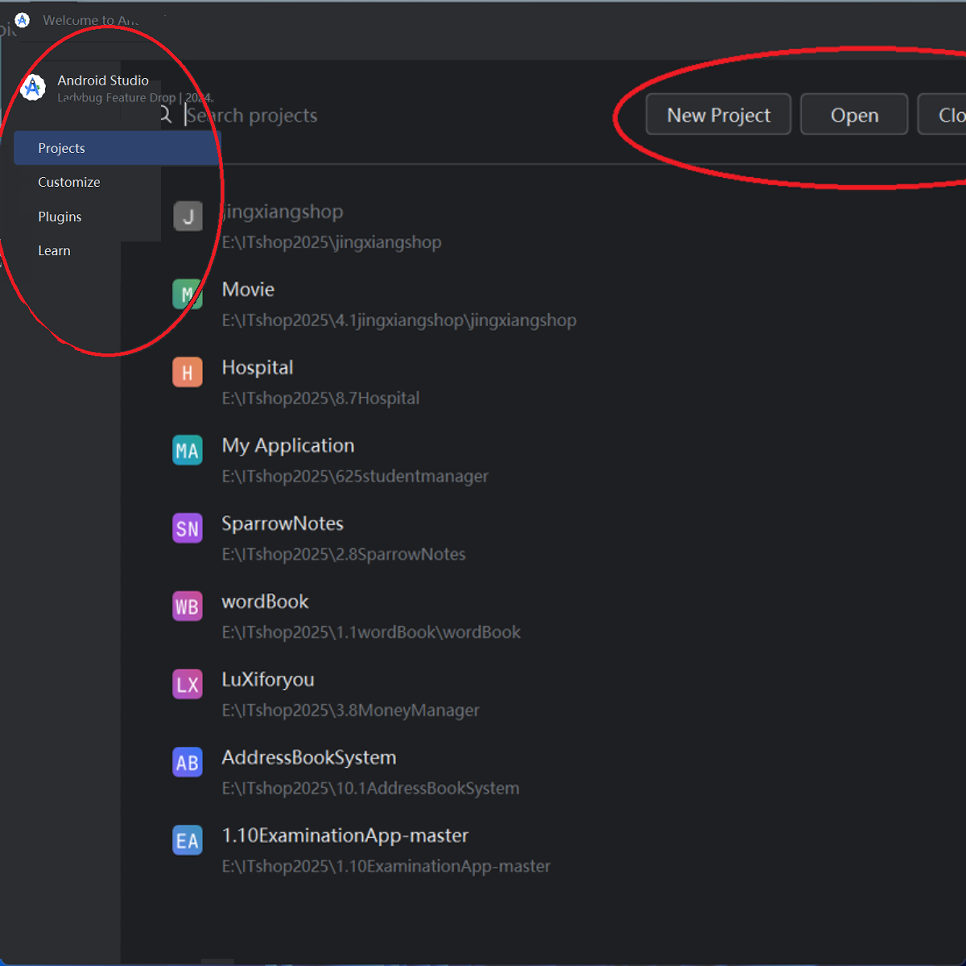Click path E:\ITshop2025\4.1jingxiangshop\jingxiangshop
Viewport: 966px width, 966px height.
coord(399,320)
